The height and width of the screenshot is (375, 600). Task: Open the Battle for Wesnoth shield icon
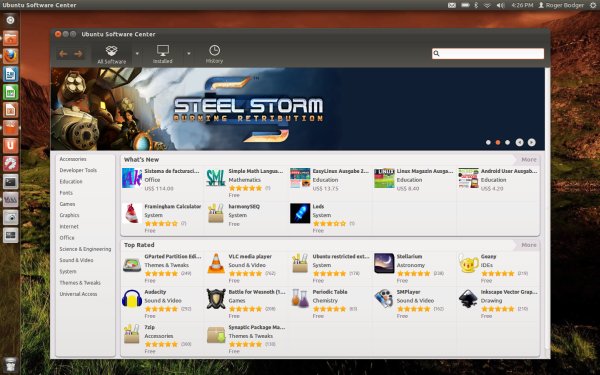(x=216, y=299)
